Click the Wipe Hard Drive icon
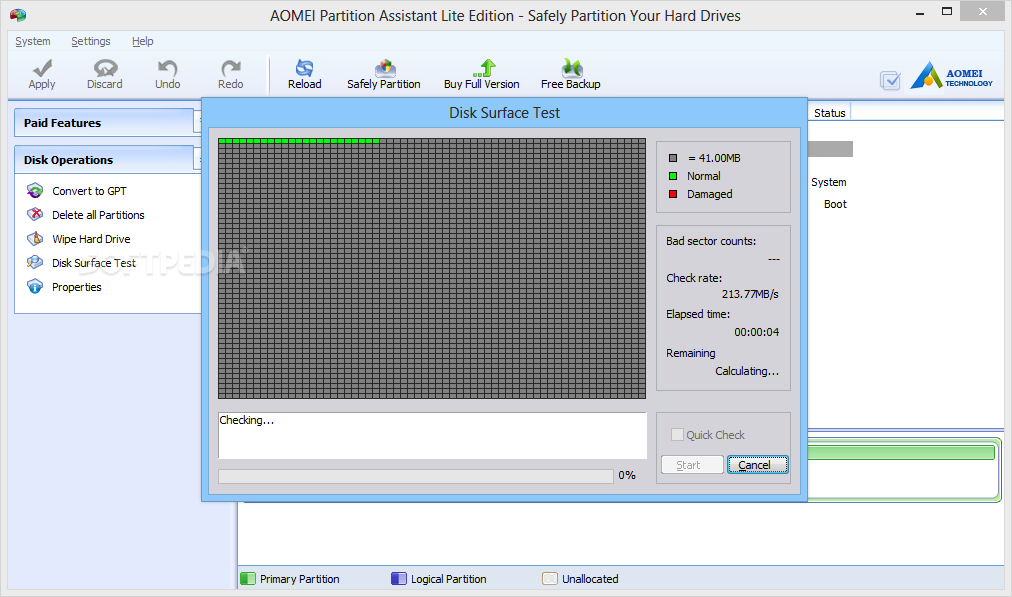Image resolution: width=1012 pixels, height=597 pixels. point(35,238)
